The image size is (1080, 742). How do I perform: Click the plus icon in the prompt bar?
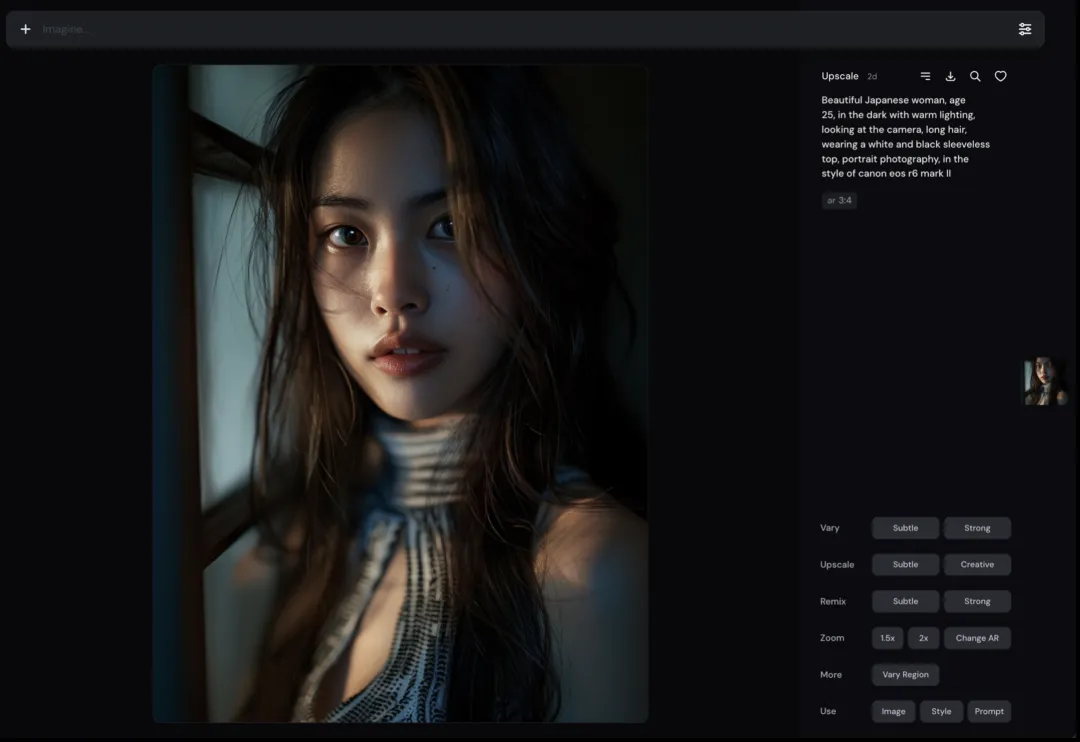coord(26,29)
